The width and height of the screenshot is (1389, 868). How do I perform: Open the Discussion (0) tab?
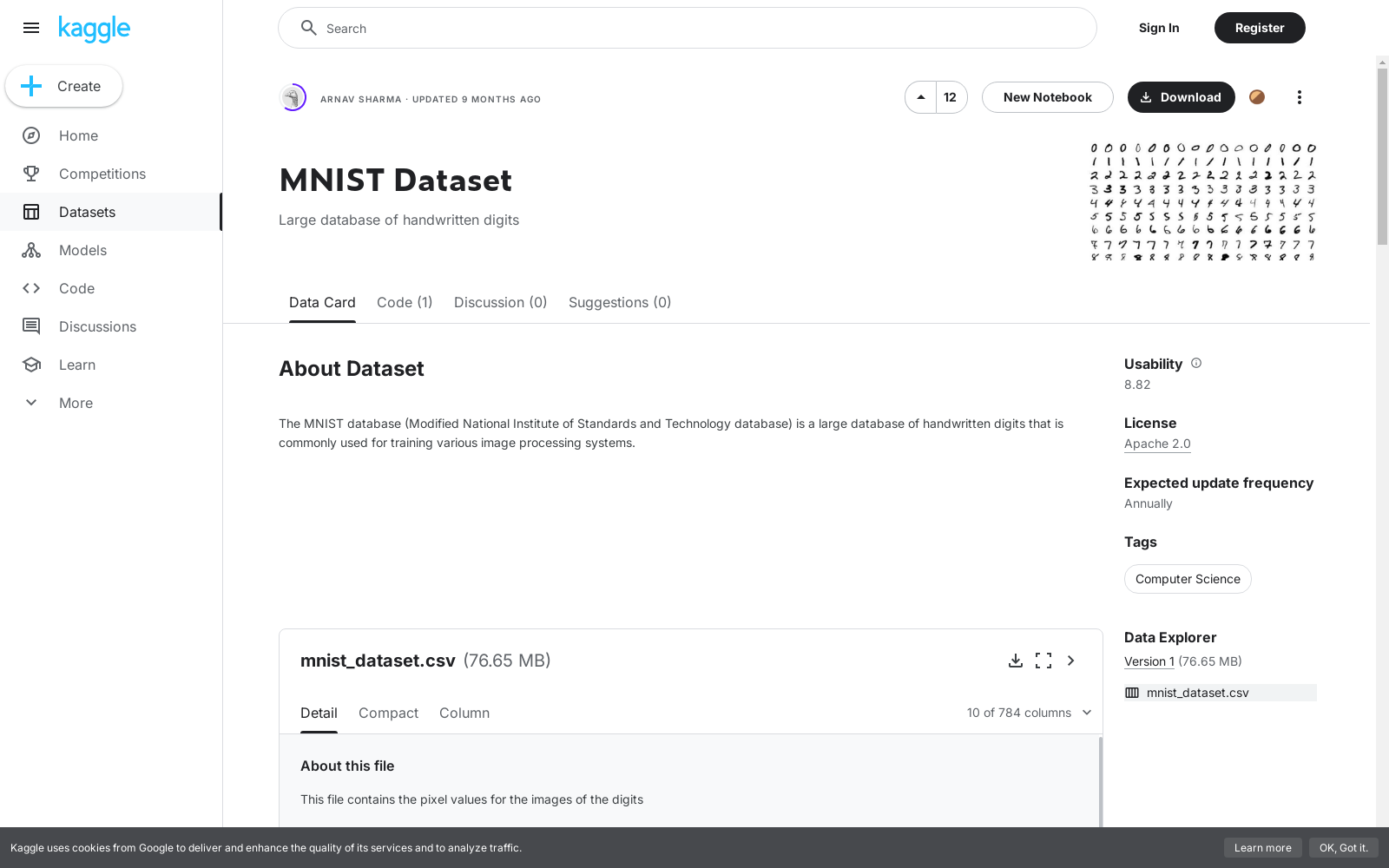point(500,302)
